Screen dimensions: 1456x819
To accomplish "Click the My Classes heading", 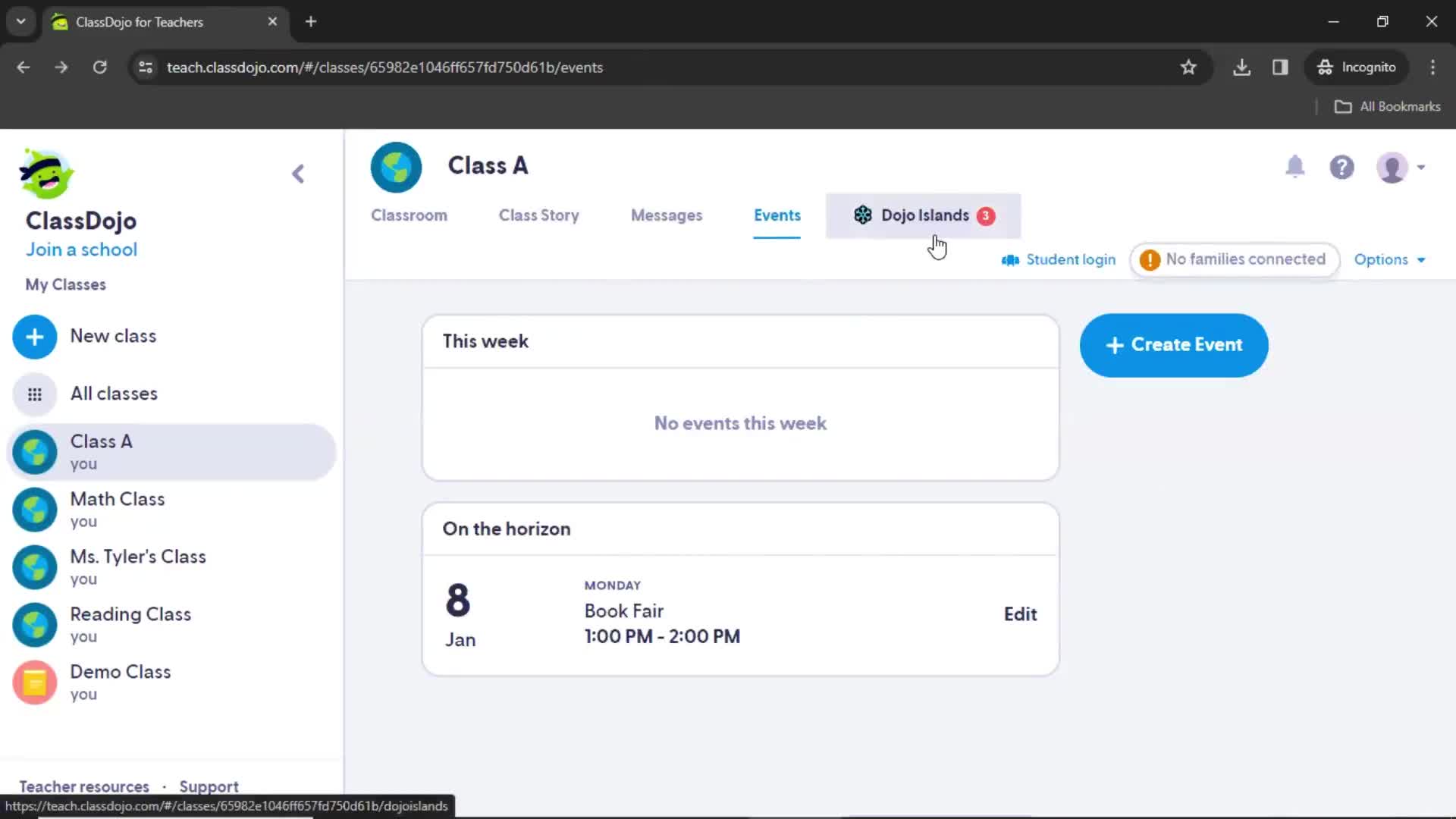I will tap(66, 284).
